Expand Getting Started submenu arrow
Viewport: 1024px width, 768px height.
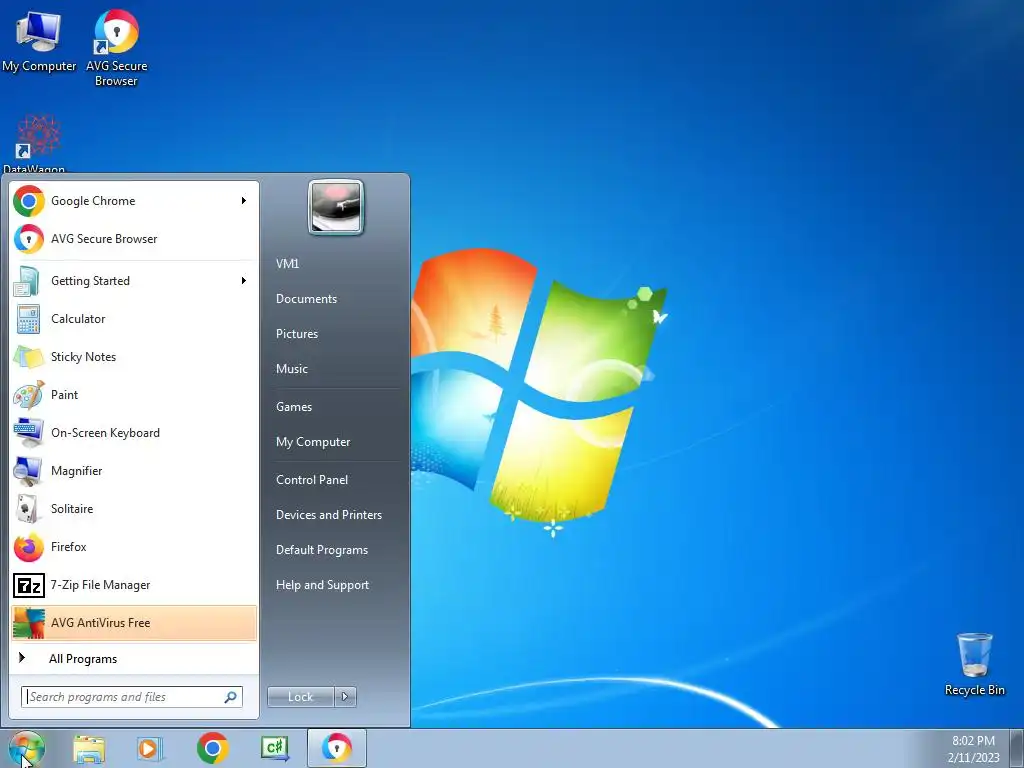tap(244, 281)
